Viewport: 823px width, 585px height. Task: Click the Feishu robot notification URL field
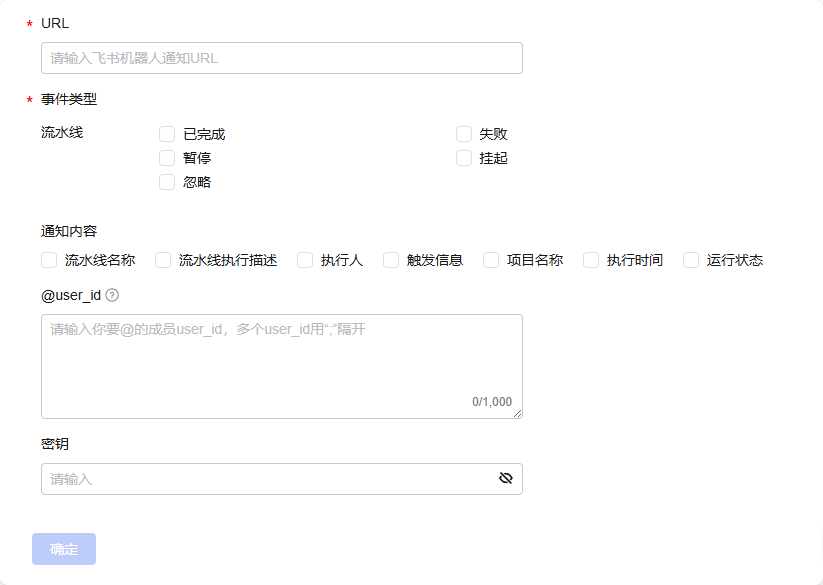coord(282,58)
